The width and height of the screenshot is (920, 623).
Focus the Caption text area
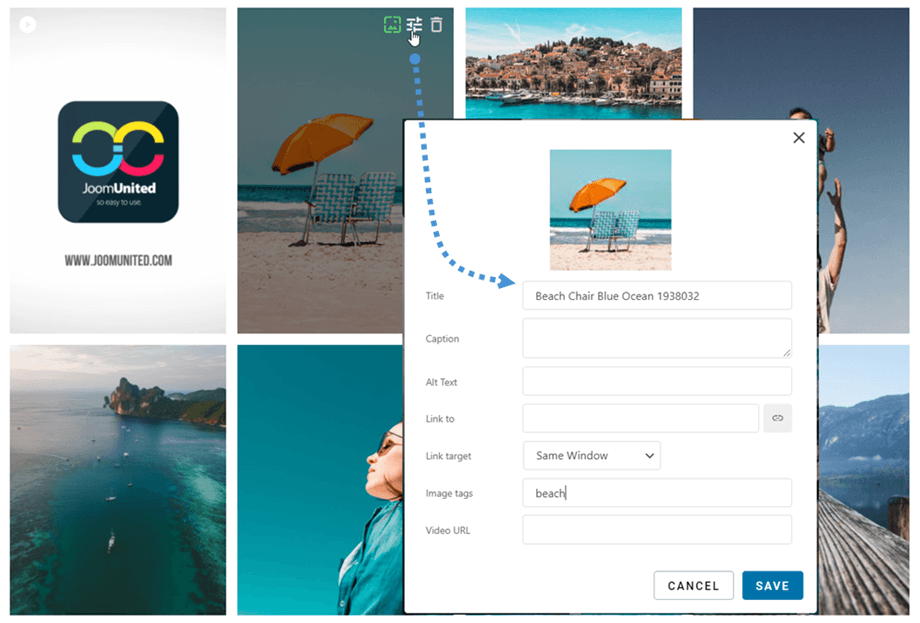(656, 338)
